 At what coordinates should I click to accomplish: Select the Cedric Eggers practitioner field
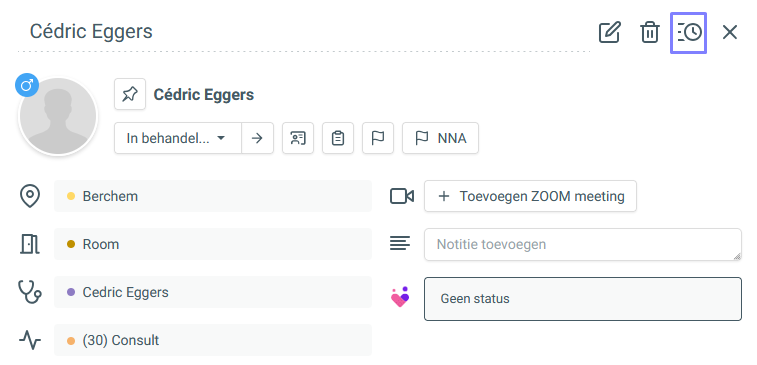coord(213,292)
